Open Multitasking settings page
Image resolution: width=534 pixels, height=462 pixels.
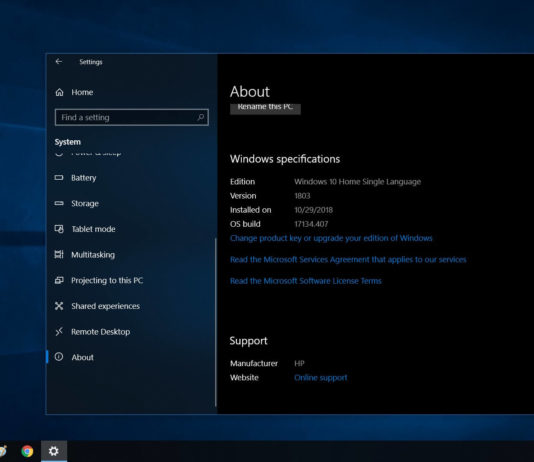pos(93,255)
